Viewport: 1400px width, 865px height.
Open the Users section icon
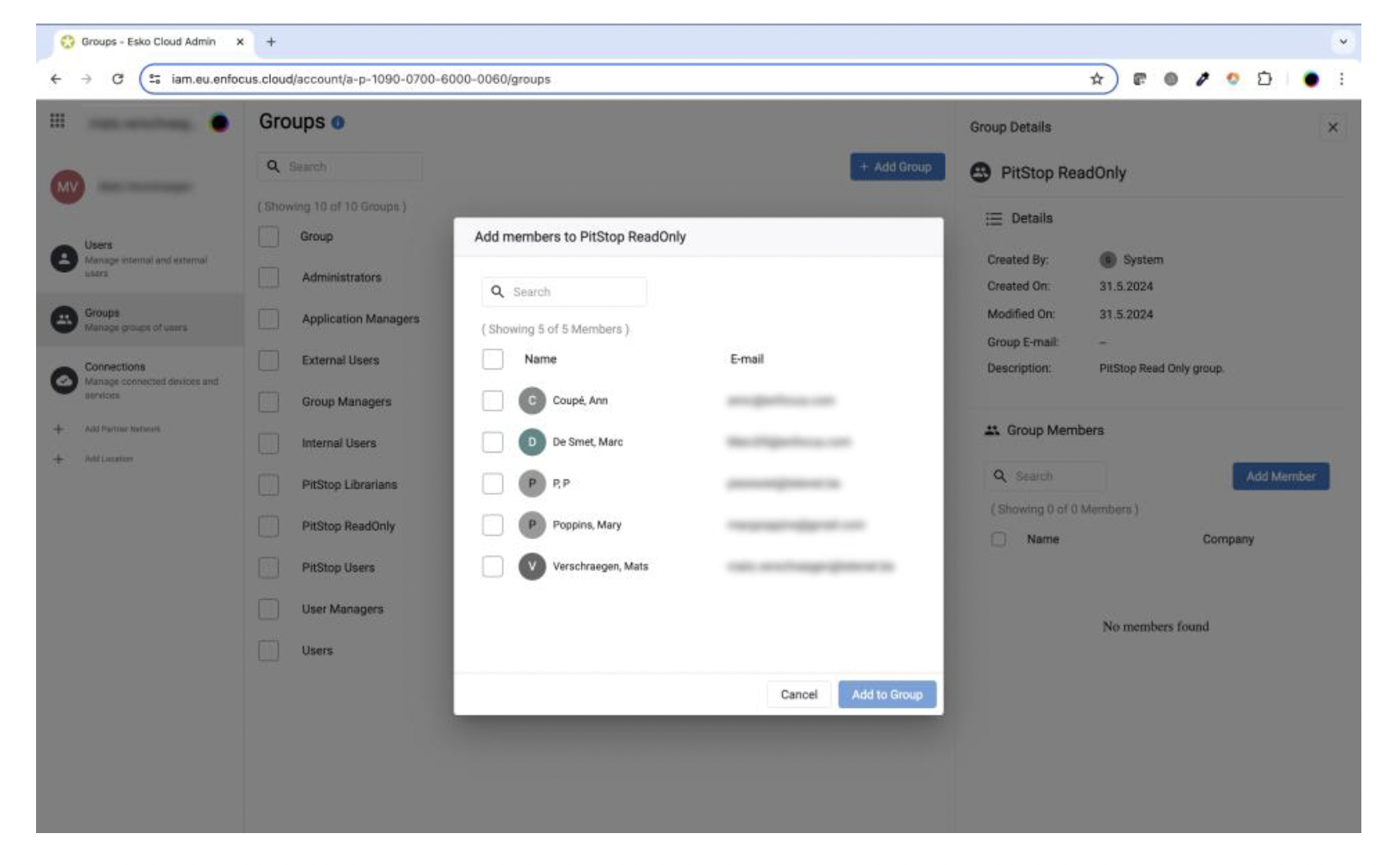point(64,259)
